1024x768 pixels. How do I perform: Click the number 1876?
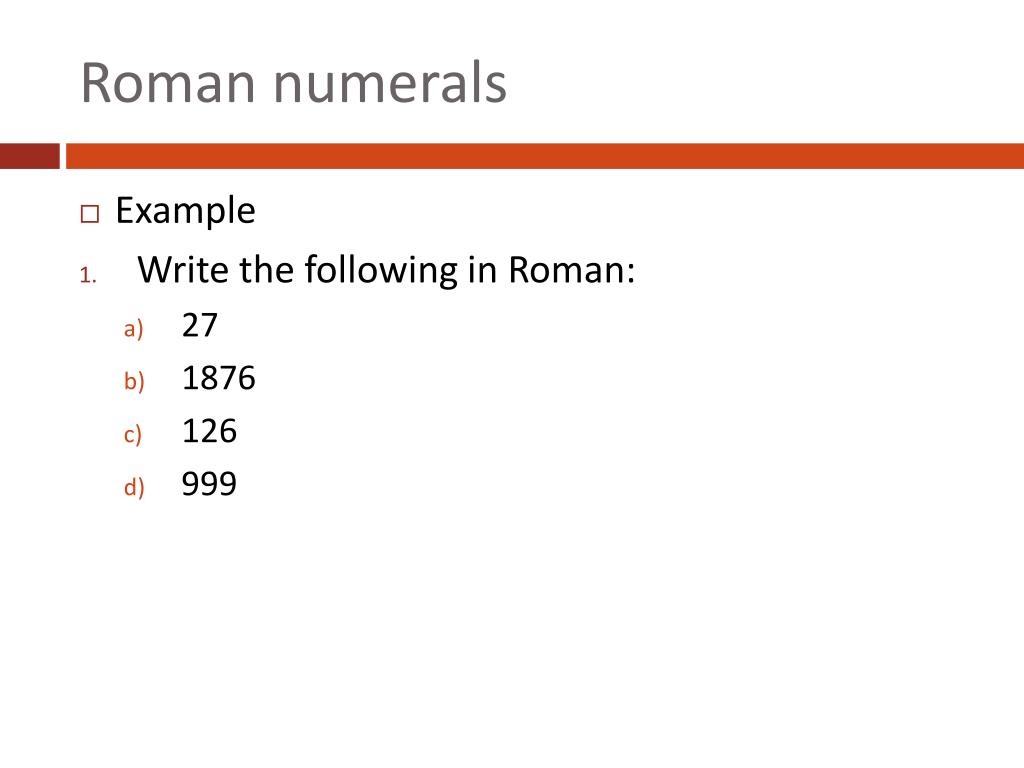click(219, 378)
